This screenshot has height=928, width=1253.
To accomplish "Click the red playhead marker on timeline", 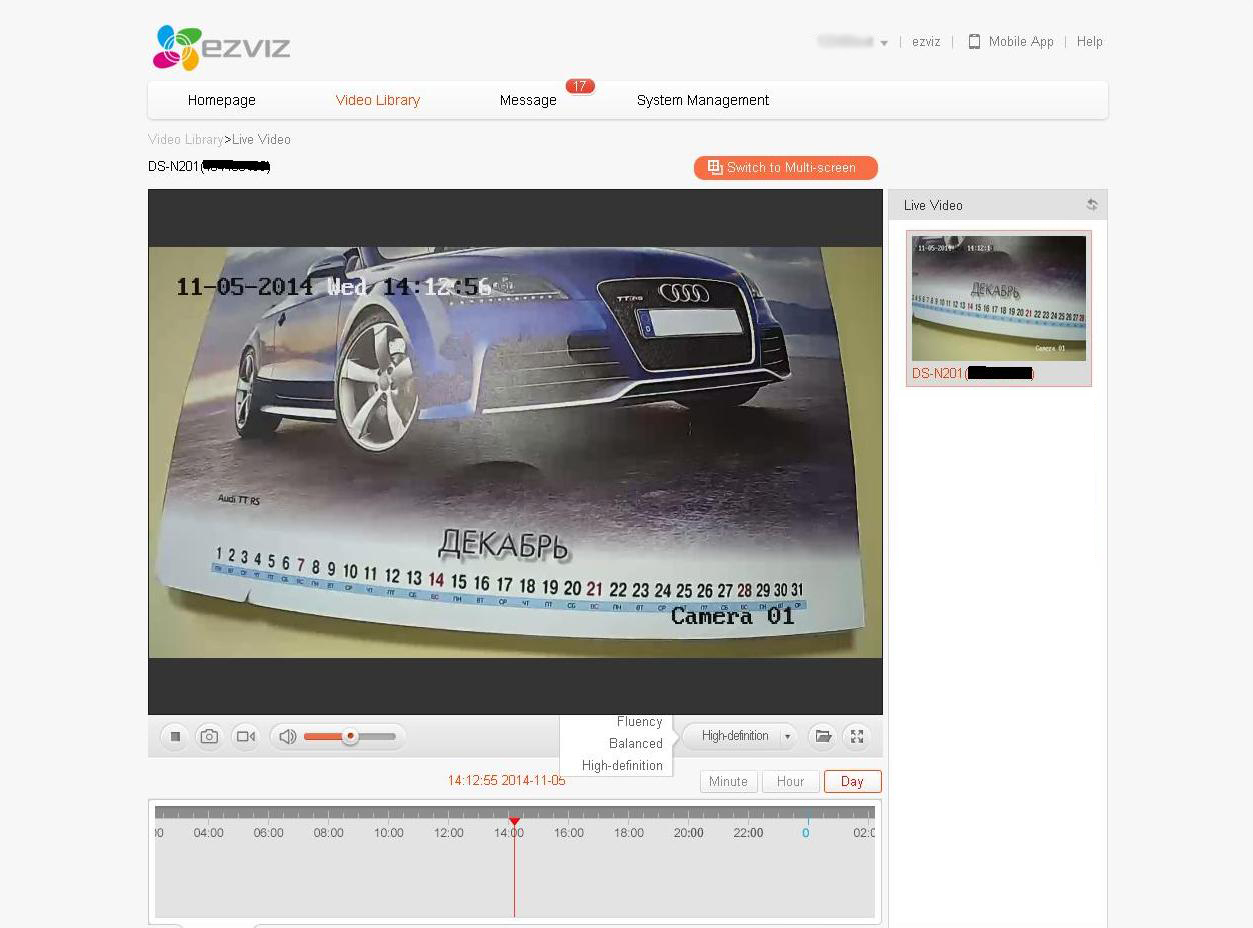I will pyautogui.click(x=514, y=822).
